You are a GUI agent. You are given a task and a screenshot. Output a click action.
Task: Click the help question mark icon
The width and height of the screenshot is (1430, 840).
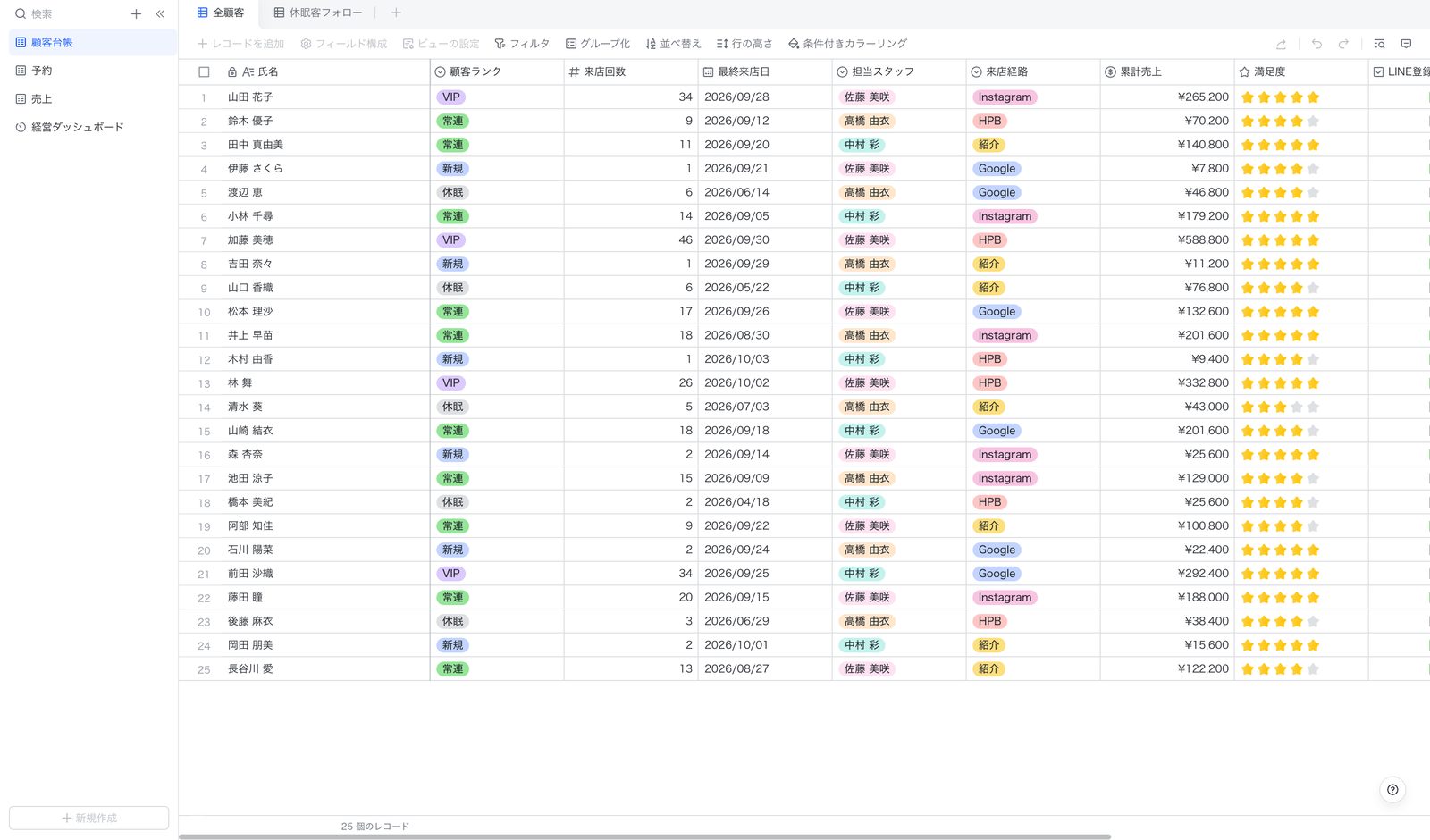pos(1392,789)
